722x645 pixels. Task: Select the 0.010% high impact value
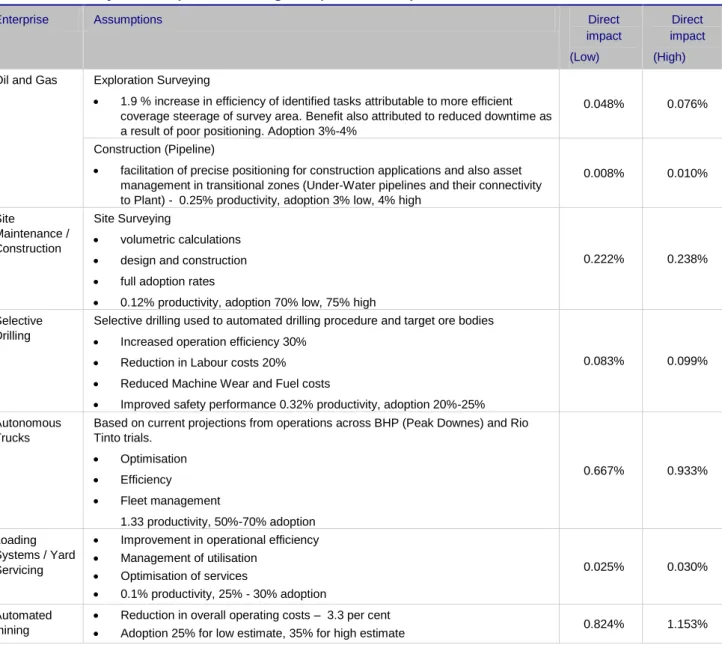coord(687,174)
